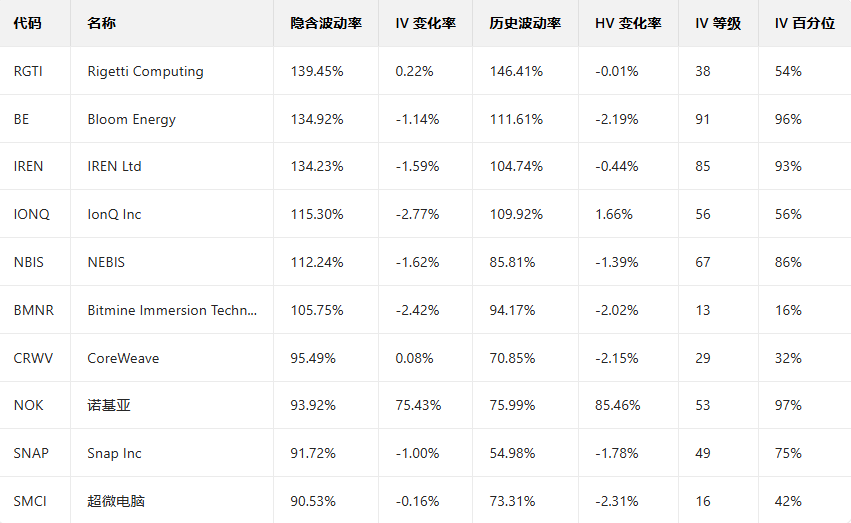Click Bitmine Immersion Techn... name
The width and height of the screenshot is (851, 523).
(172, 310)
